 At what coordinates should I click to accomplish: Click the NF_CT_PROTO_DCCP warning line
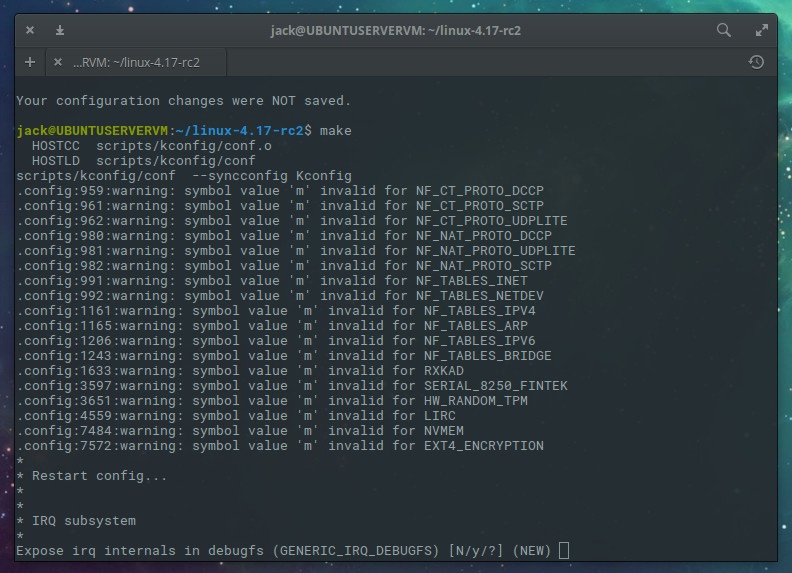click(x=280, y=191)
